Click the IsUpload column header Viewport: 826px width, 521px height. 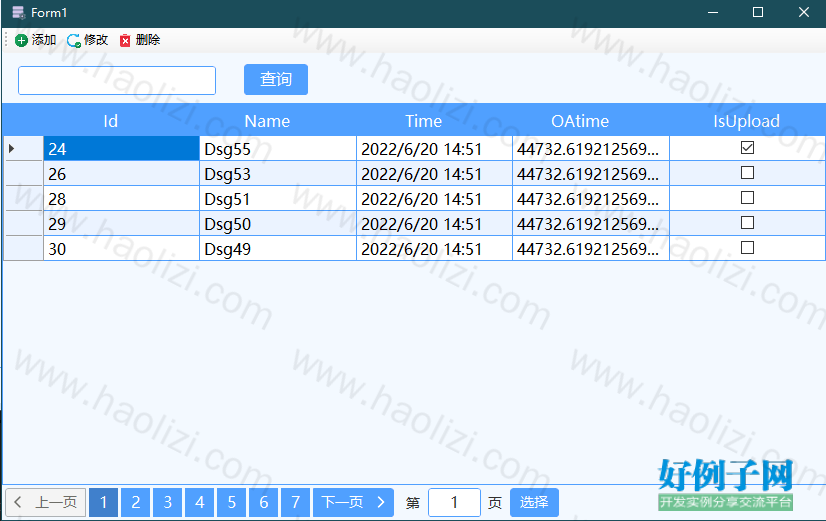click(746, 121)
